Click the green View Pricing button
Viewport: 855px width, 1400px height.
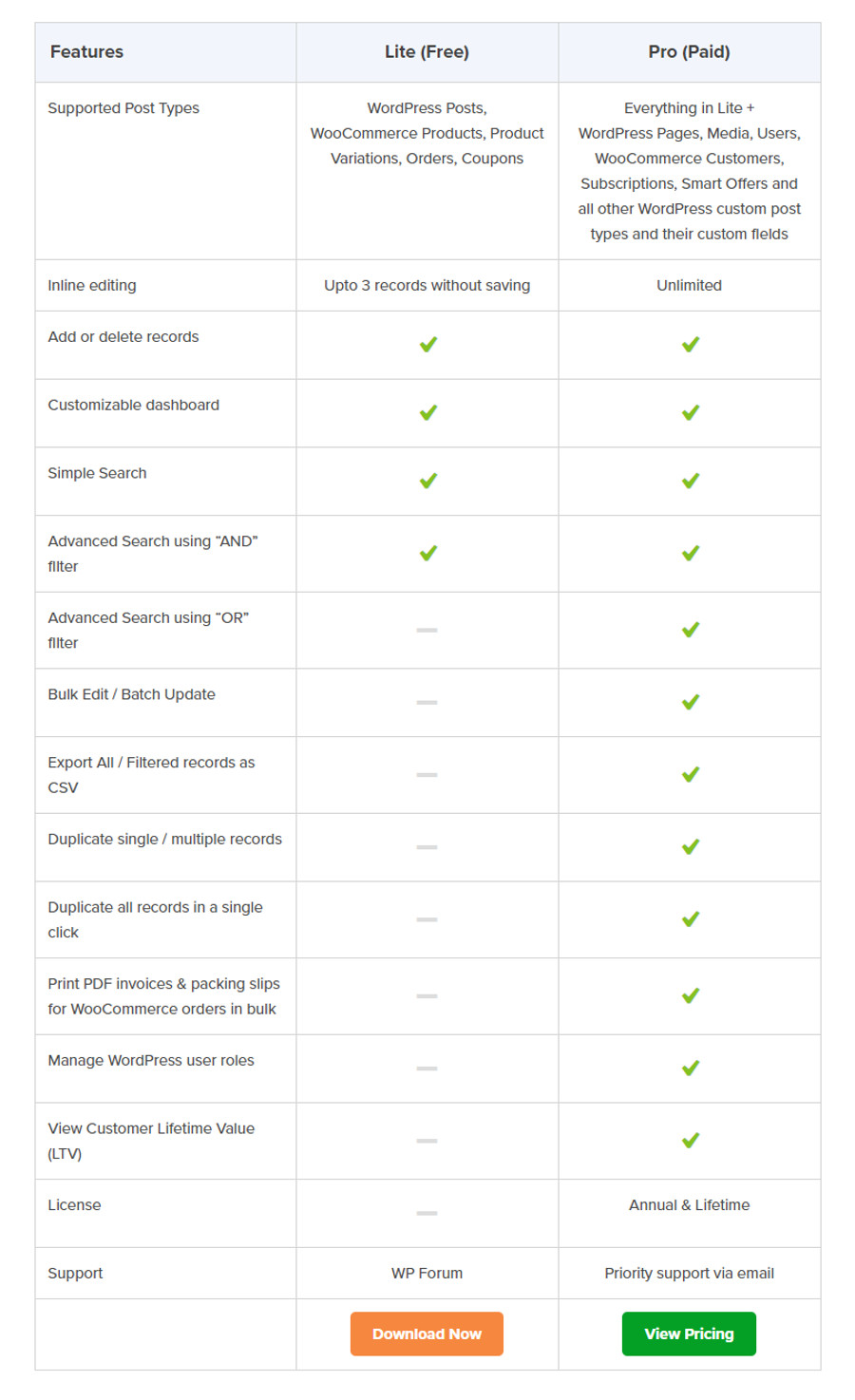click(689, 1334)
